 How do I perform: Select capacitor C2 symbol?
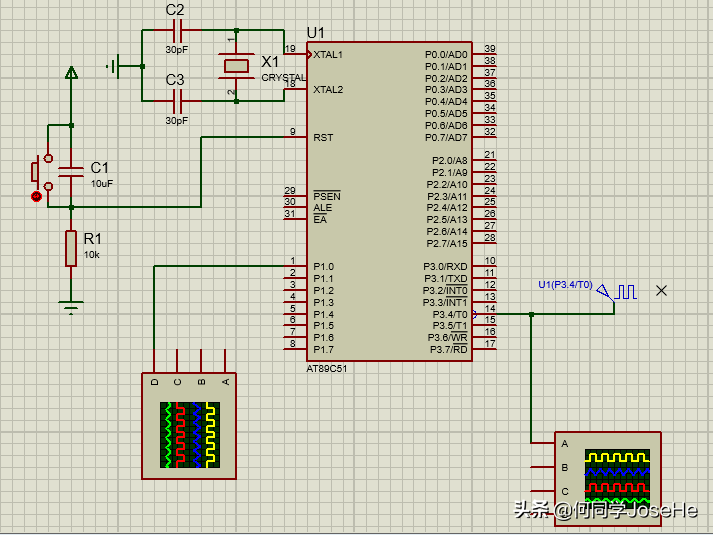point(177,30)
